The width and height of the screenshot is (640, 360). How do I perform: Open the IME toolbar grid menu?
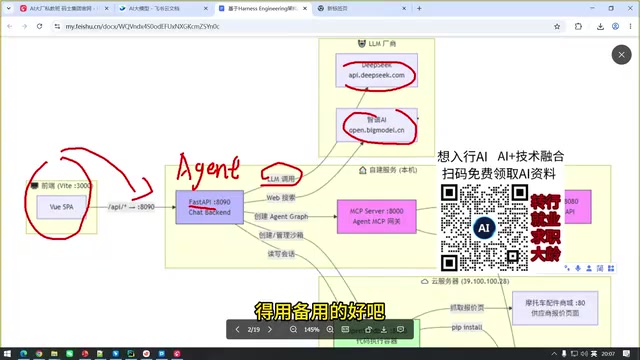[611, 268]
